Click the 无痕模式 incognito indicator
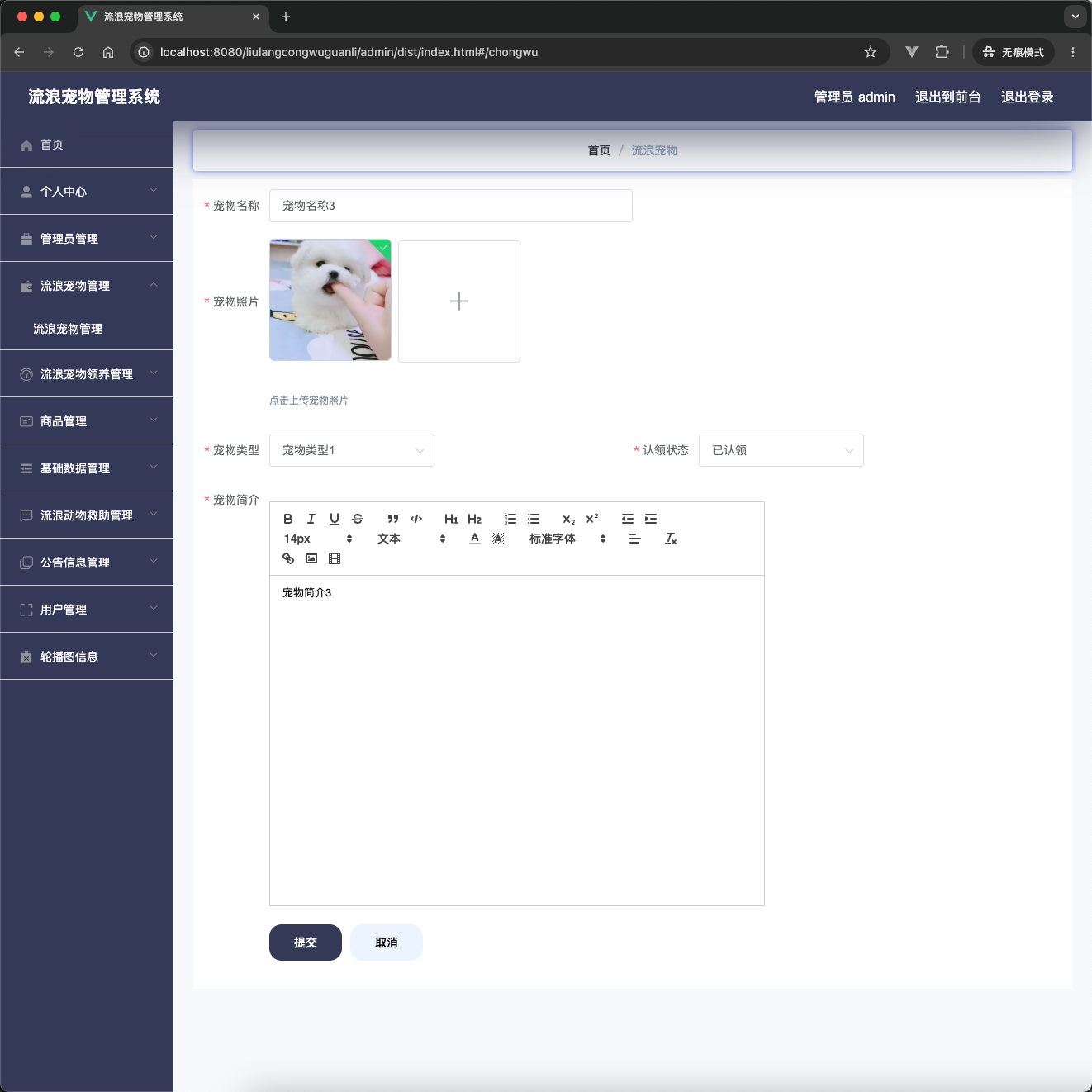 point(1014,52)
